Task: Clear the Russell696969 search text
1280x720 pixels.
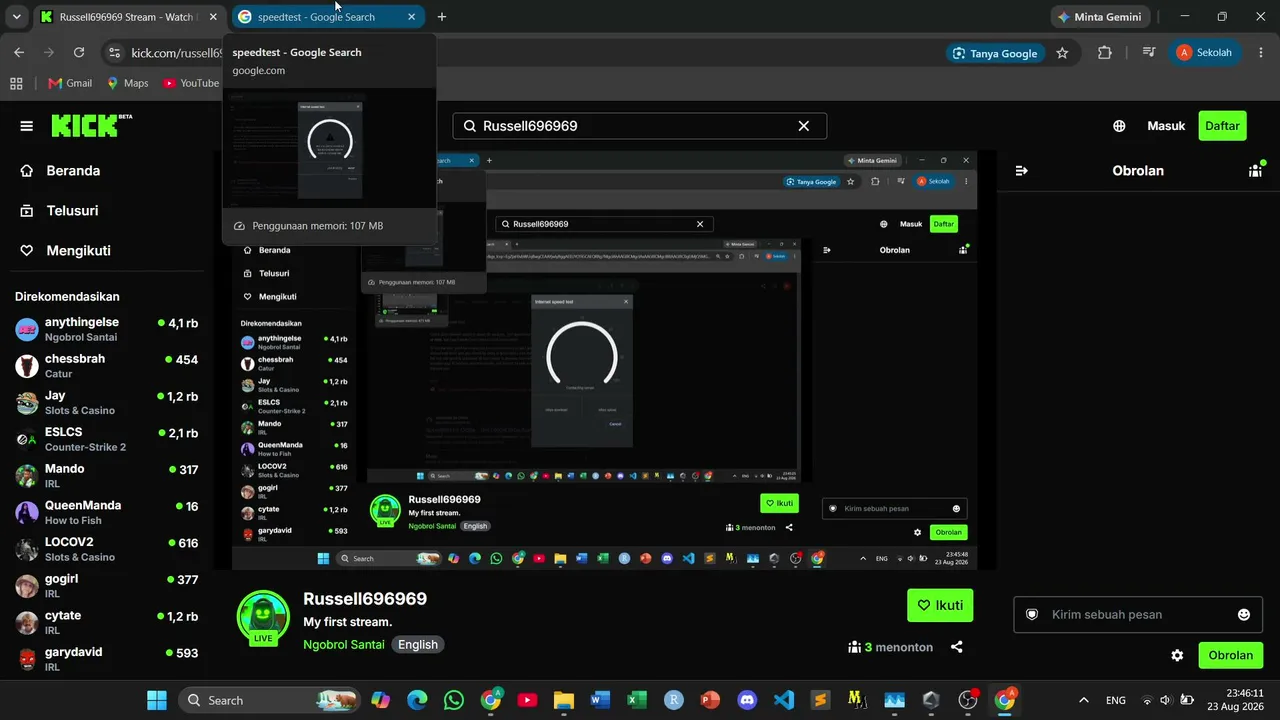Action: (803, 126)
